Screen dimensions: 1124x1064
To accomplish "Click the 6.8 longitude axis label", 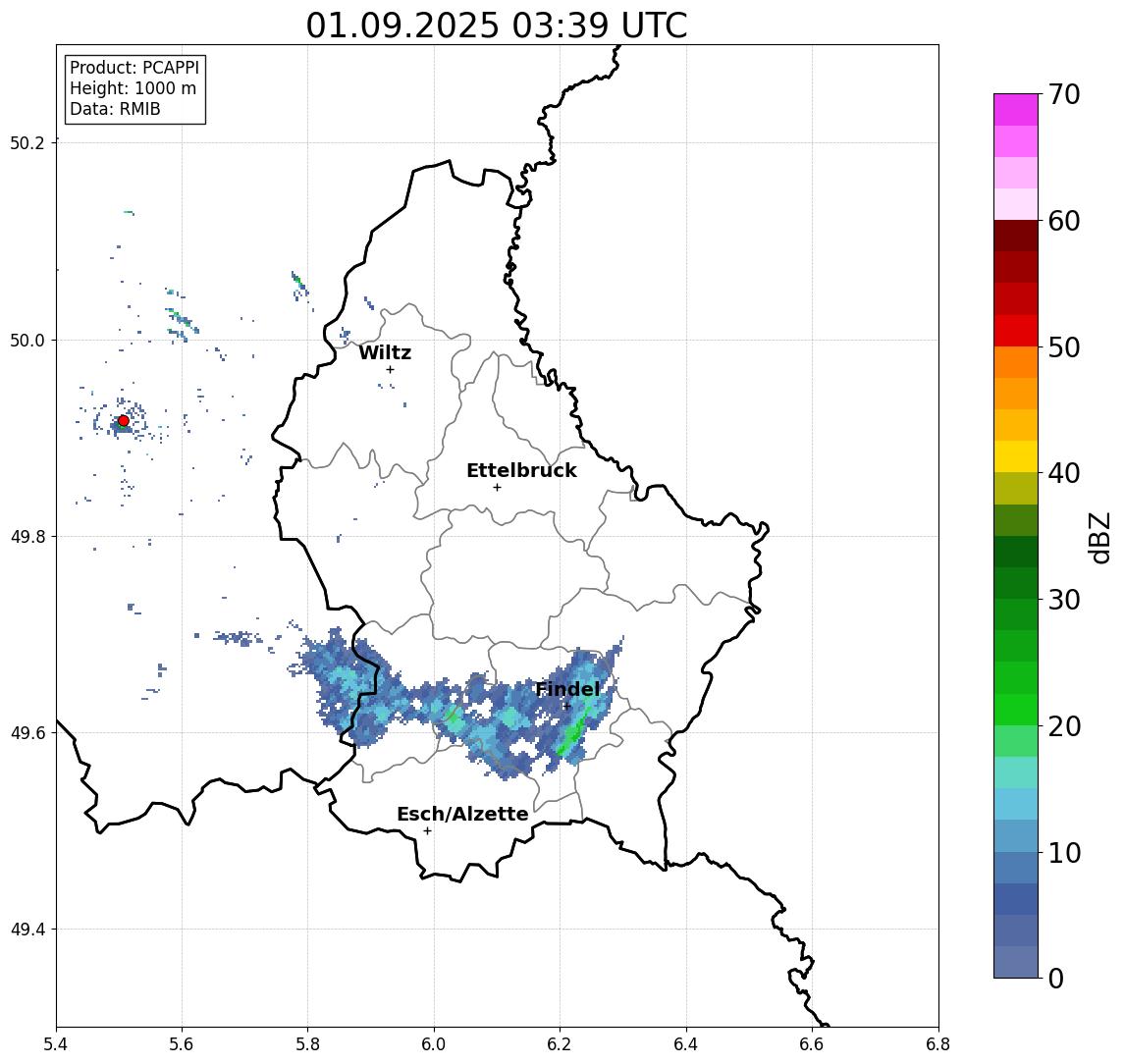I will (x=938, y=1044).
